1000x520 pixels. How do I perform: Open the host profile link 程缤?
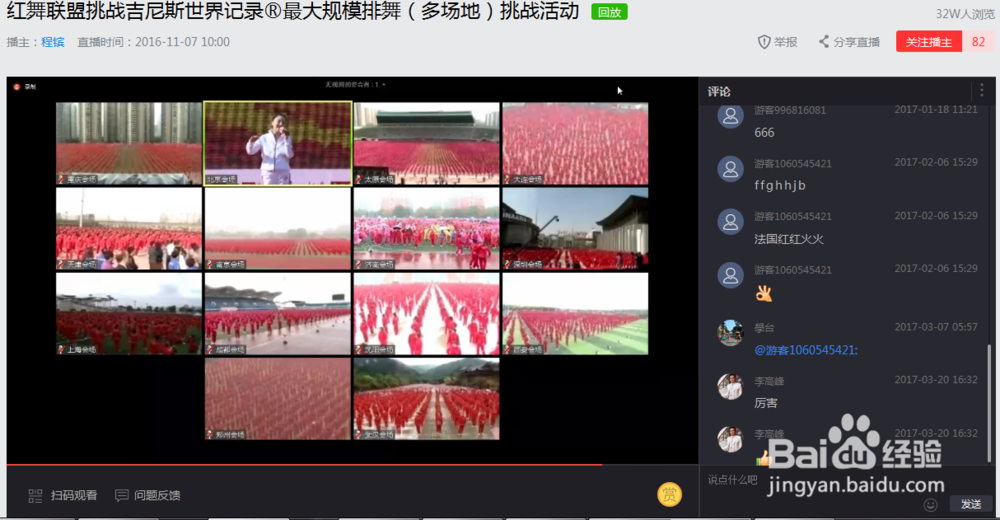pyautogui.click(x=53, y=42)
